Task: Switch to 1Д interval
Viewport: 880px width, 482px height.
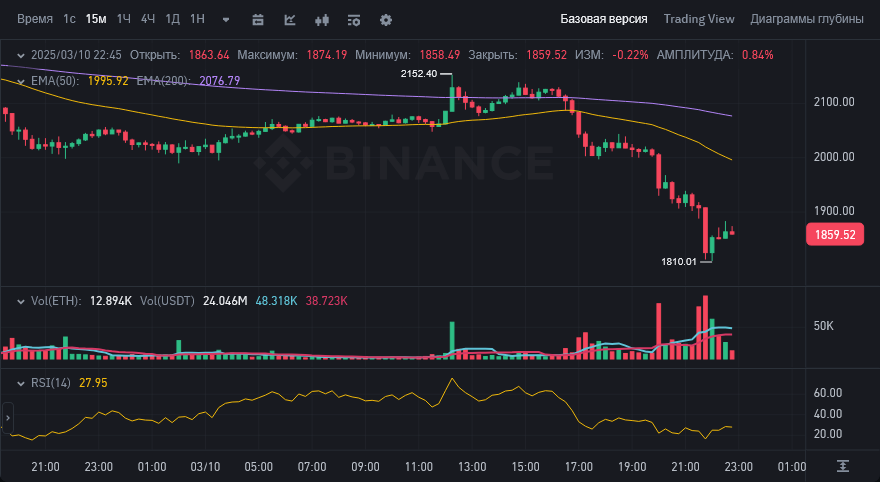Action: pos(172,19)
